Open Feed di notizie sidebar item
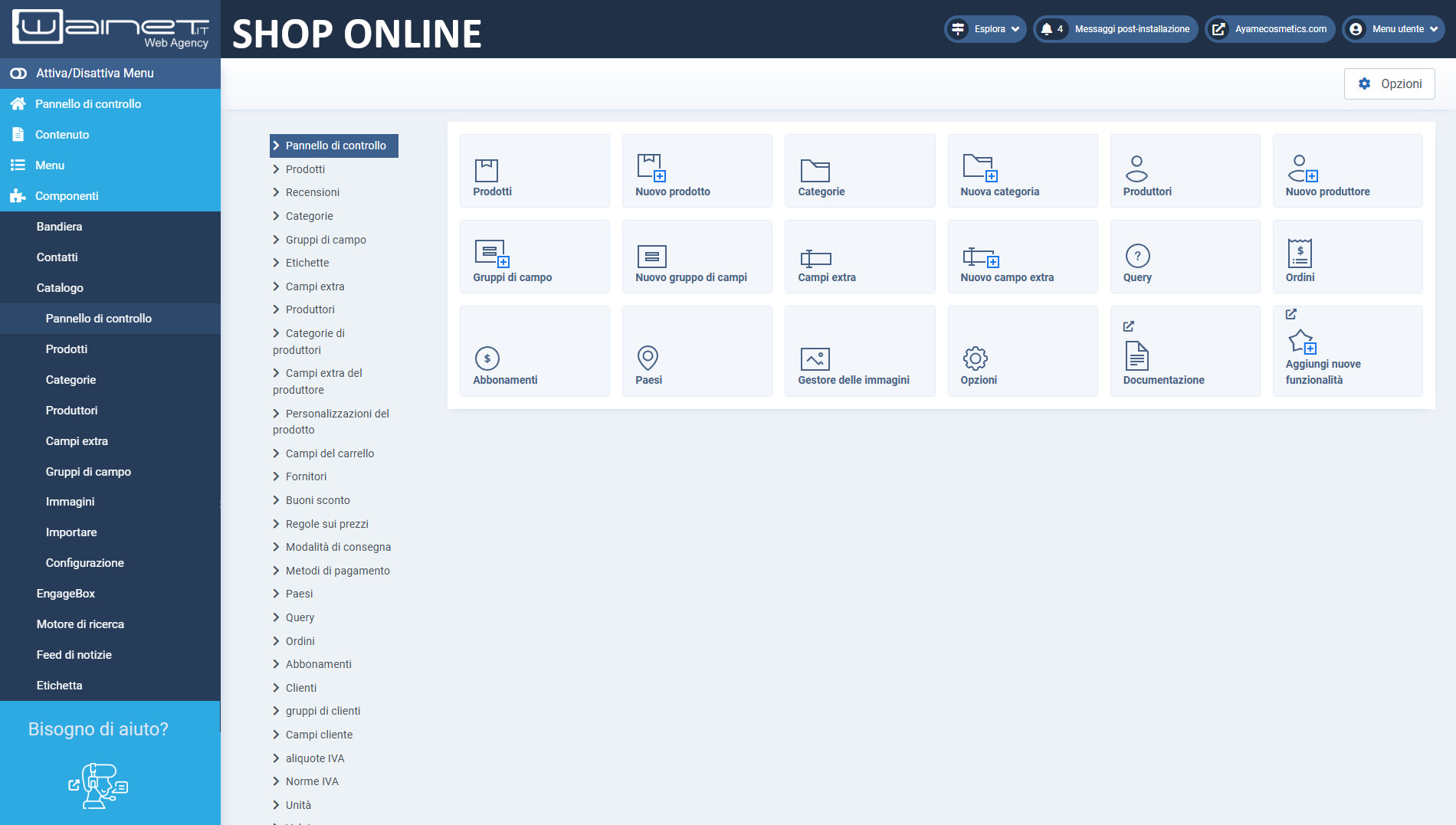 74,655
